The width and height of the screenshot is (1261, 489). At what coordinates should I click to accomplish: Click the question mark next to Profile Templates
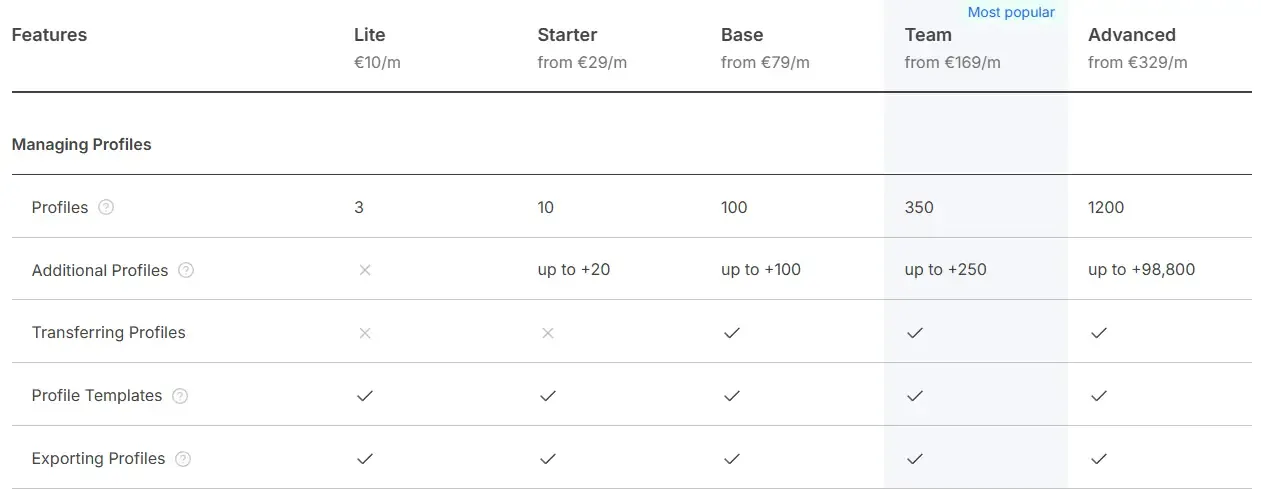click(180, 396)
